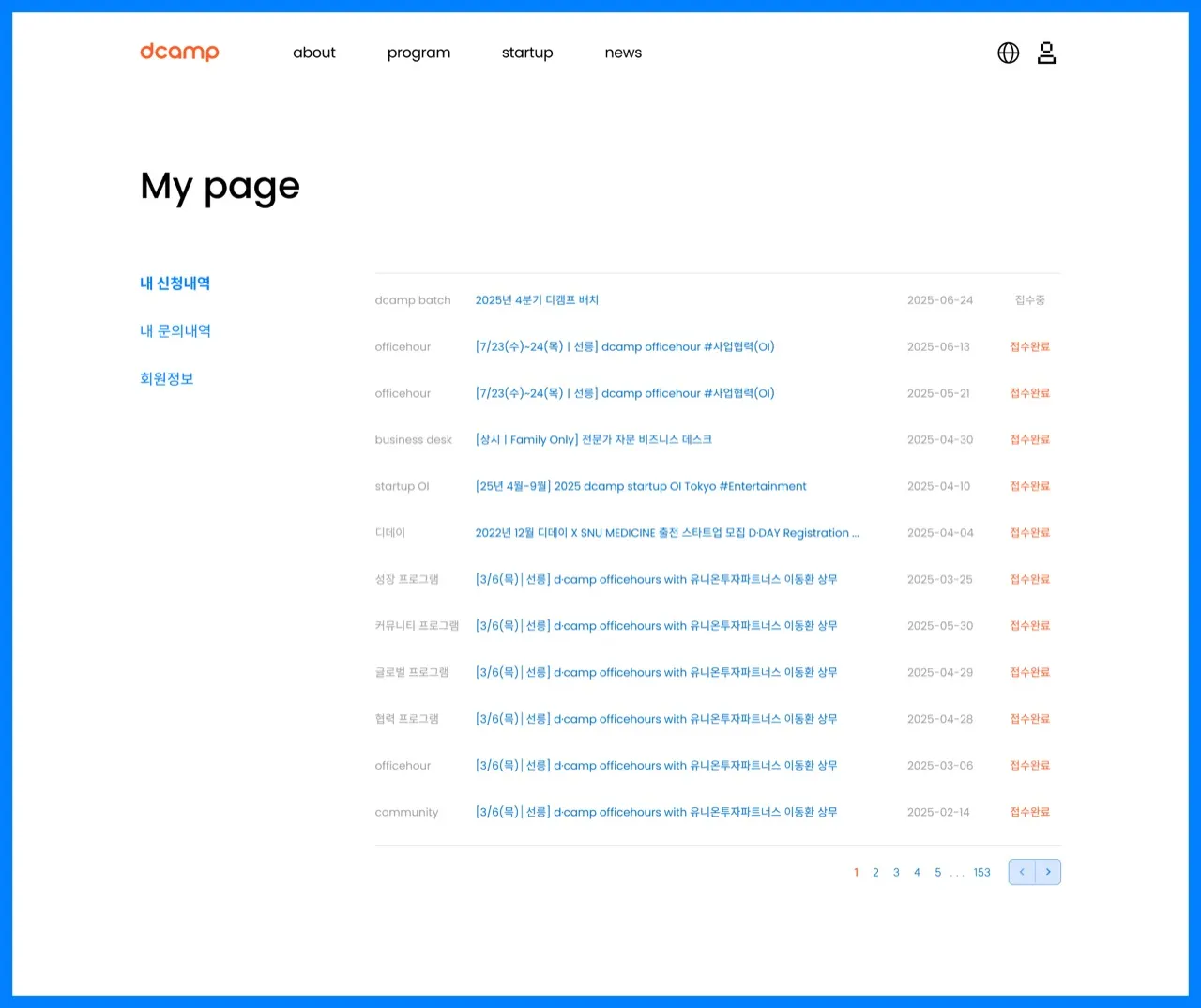Open the 2025년 4분기 디캠프 배치 application

click(537, 300)
